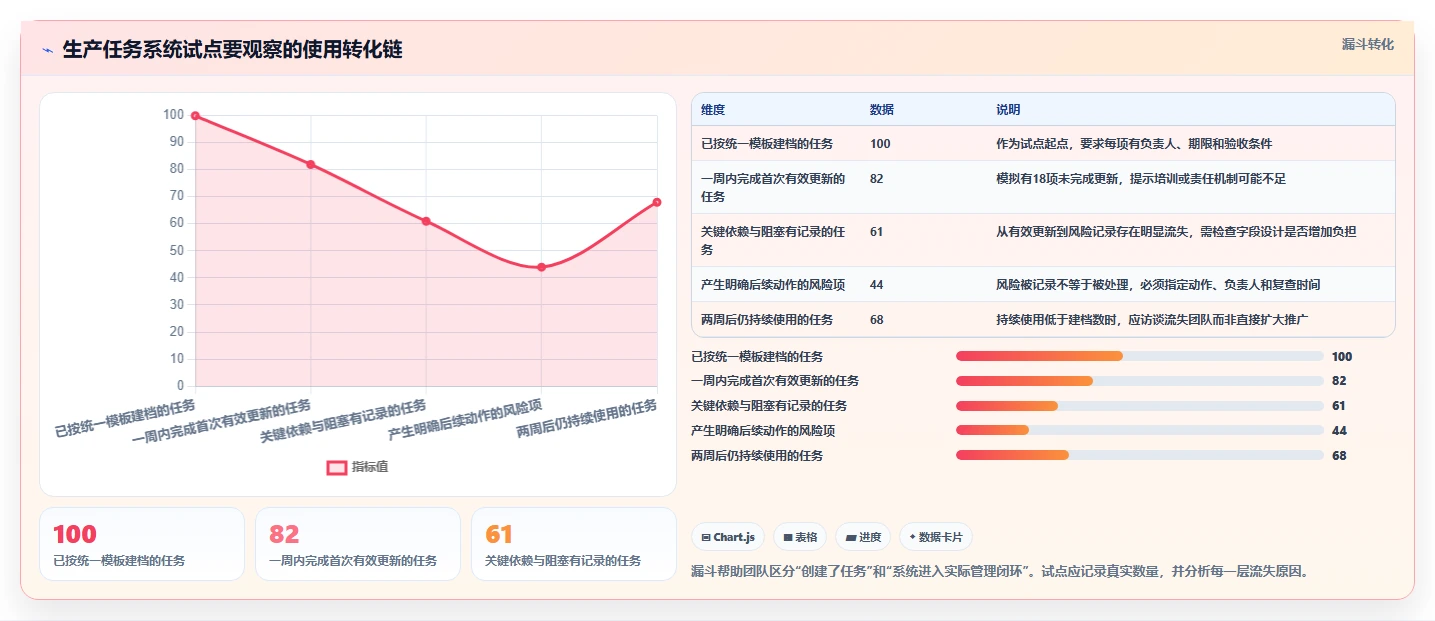The height and width of the screenshot is (621, 1435).
Task: Click progress bar for 两周后仍持续使用的任务
Action: tap(1140, 455)
